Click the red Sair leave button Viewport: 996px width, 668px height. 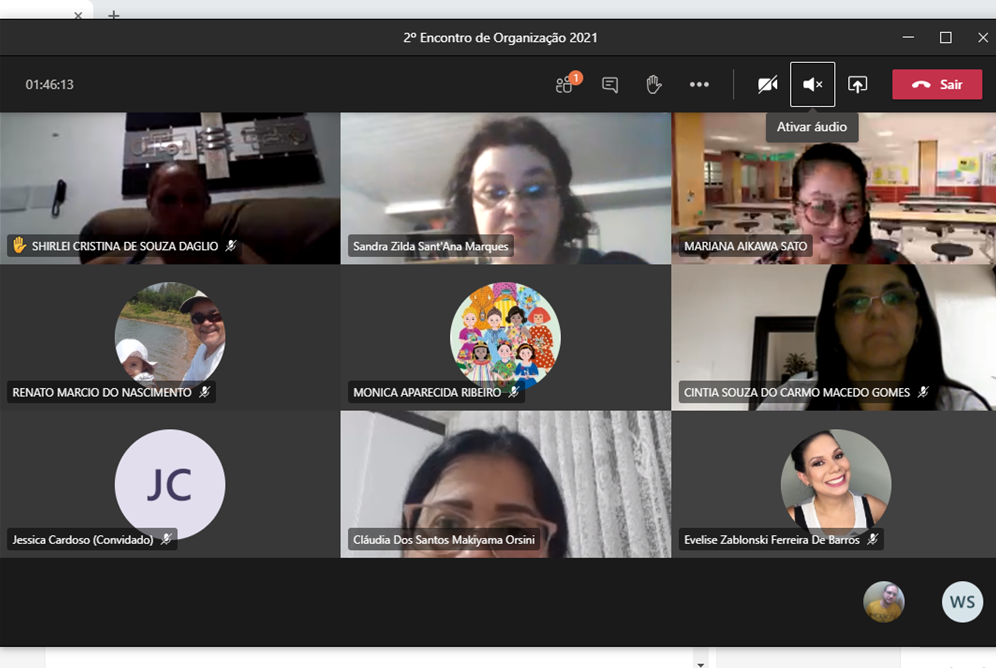click(937, 84)
